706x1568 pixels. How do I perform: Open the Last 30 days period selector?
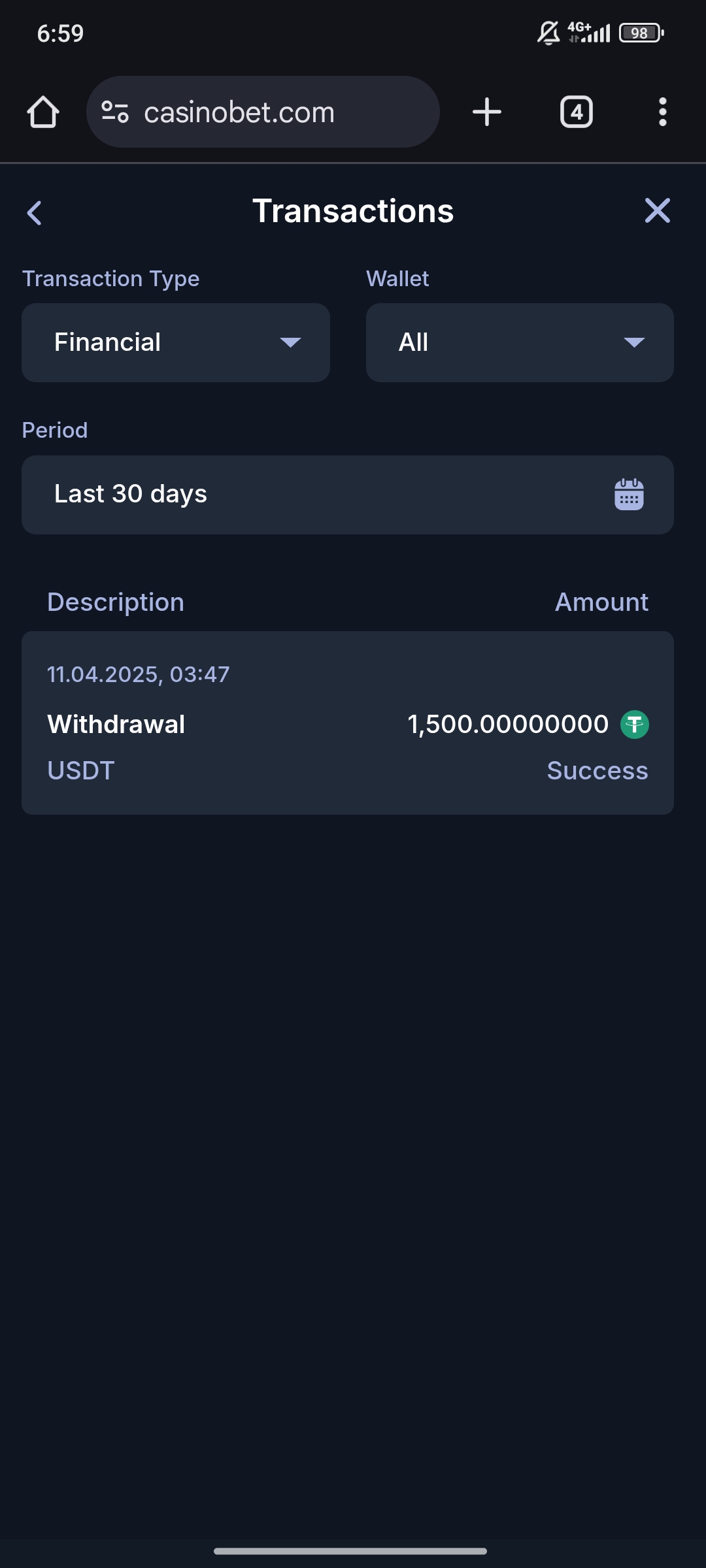(314, 495)
